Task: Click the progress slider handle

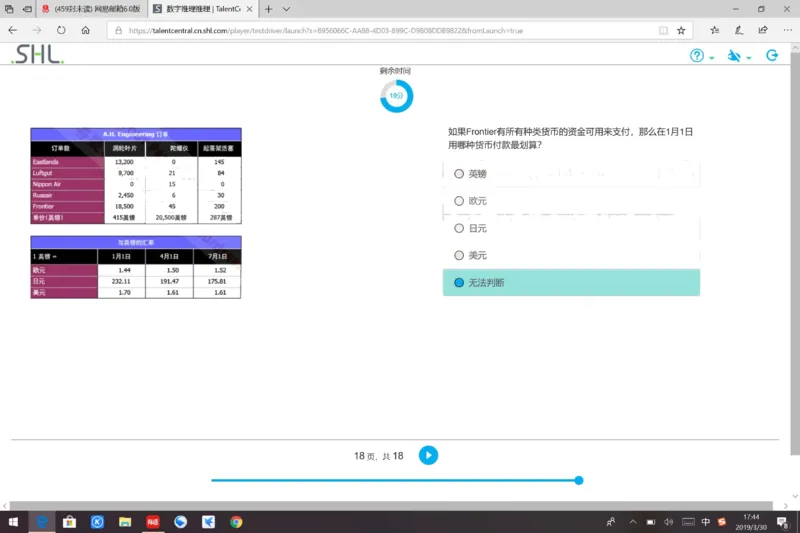Action: 579,480
